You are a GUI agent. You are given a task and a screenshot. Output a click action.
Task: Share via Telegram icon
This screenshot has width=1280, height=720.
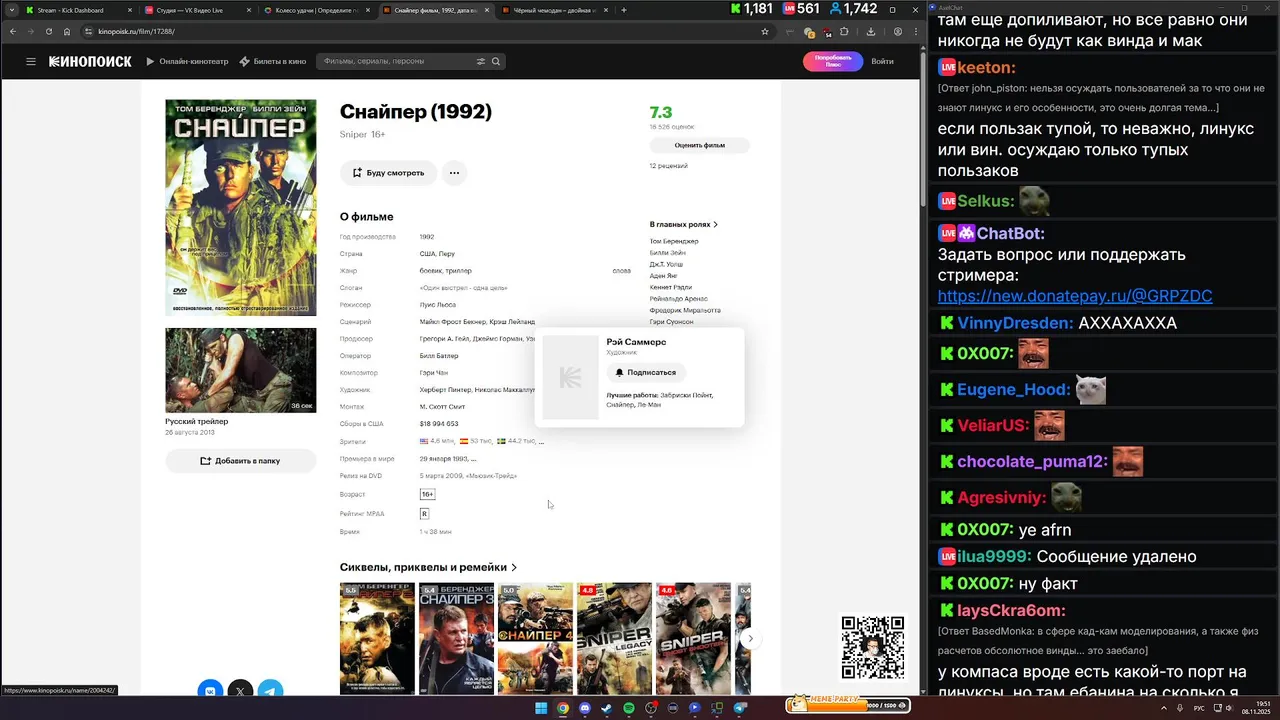pyautogui.click(x=270, y=690)
